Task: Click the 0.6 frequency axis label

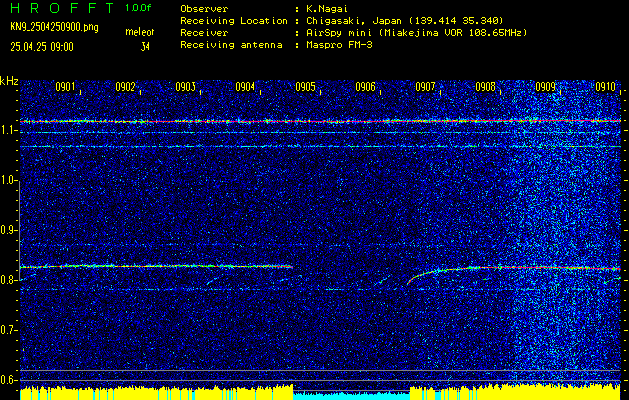Action: 8,380
